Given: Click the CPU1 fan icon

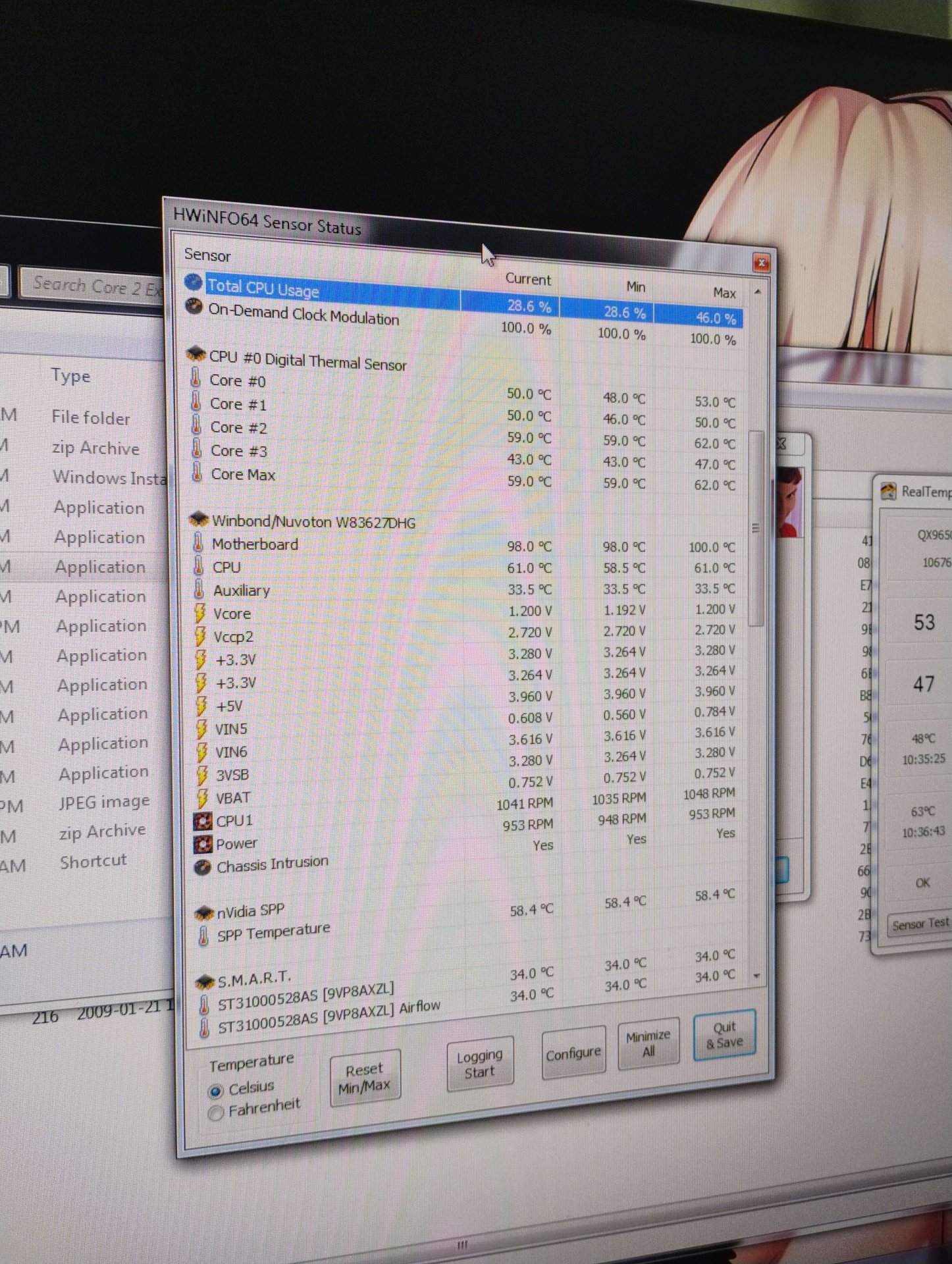Looking at the screenshot, I should [203, 821].
